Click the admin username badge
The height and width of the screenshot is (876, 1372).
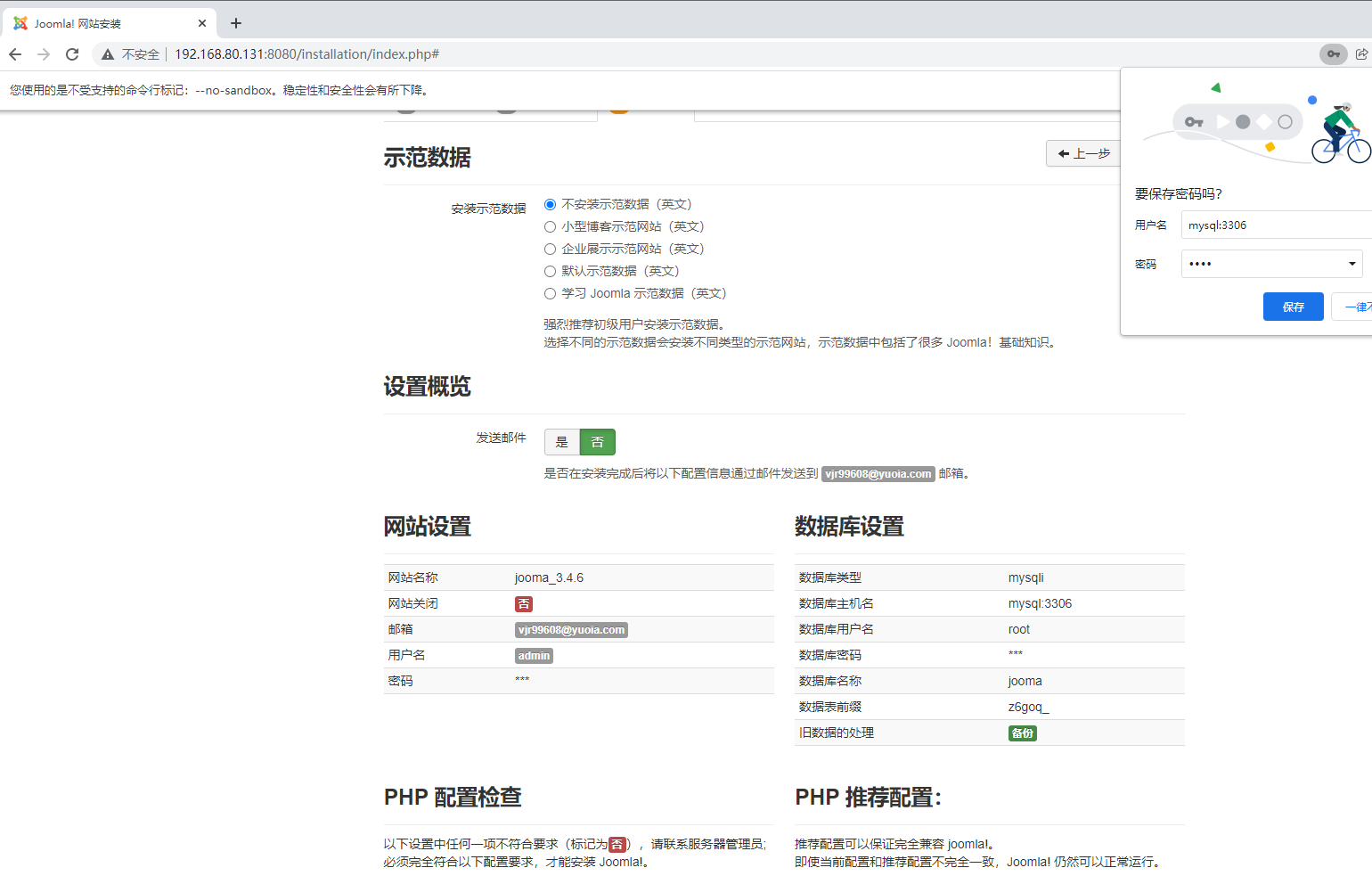(x=534, y=656)
